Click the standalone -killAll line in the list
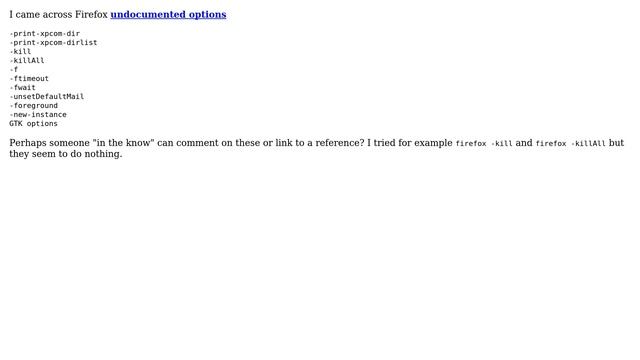 27,60
